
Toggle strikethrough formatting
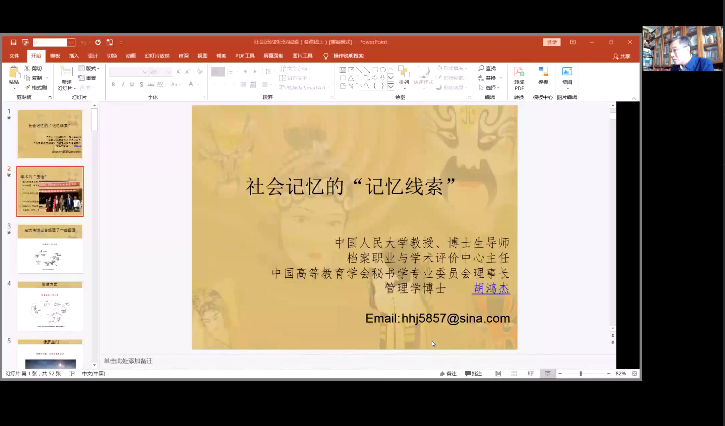coord(151,84)
